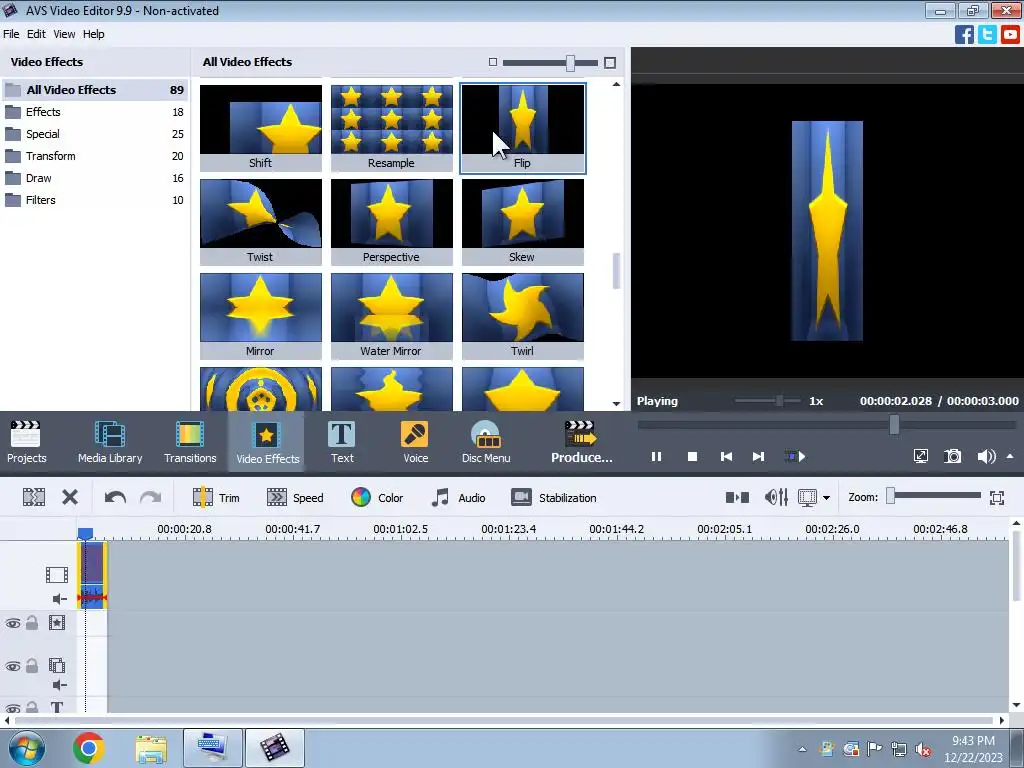
Task: Open the File menu
Action: 11,34
